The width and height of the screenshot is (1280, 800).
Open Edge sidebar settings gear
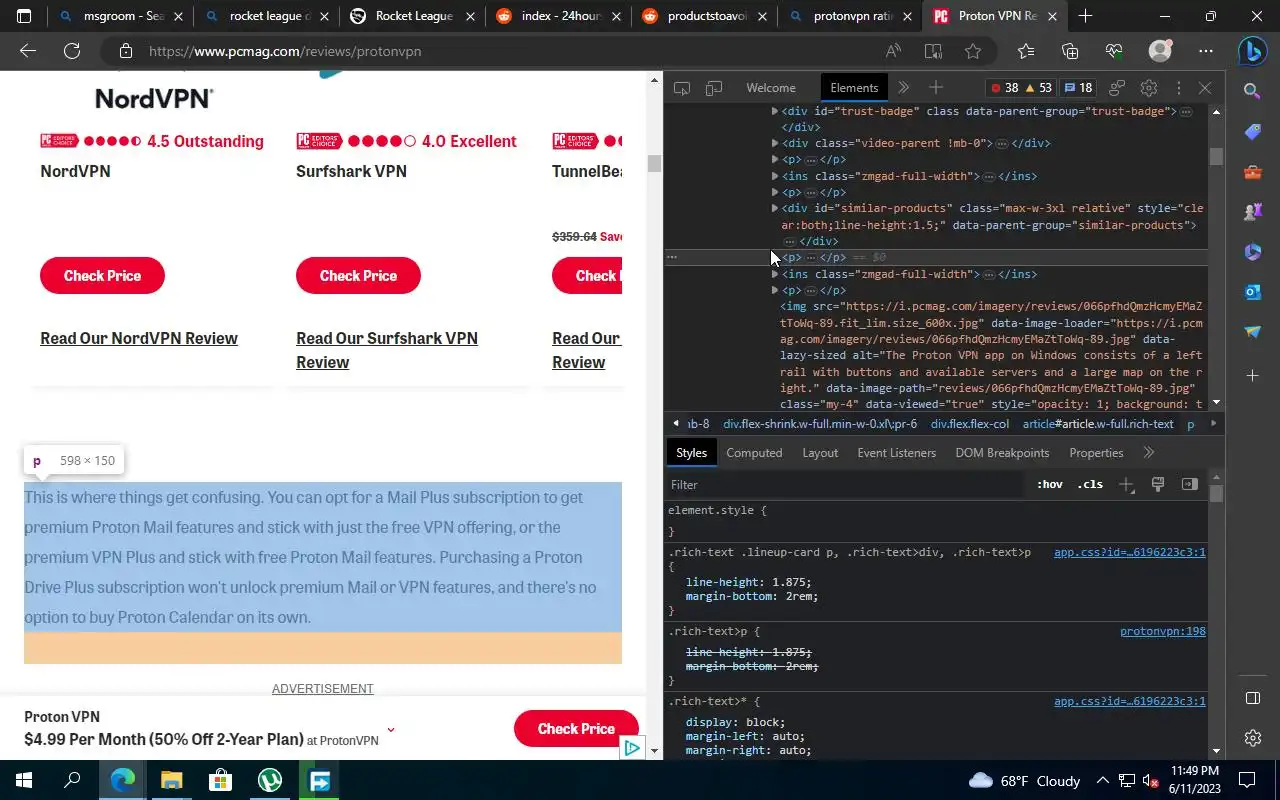click(1253, 738)
